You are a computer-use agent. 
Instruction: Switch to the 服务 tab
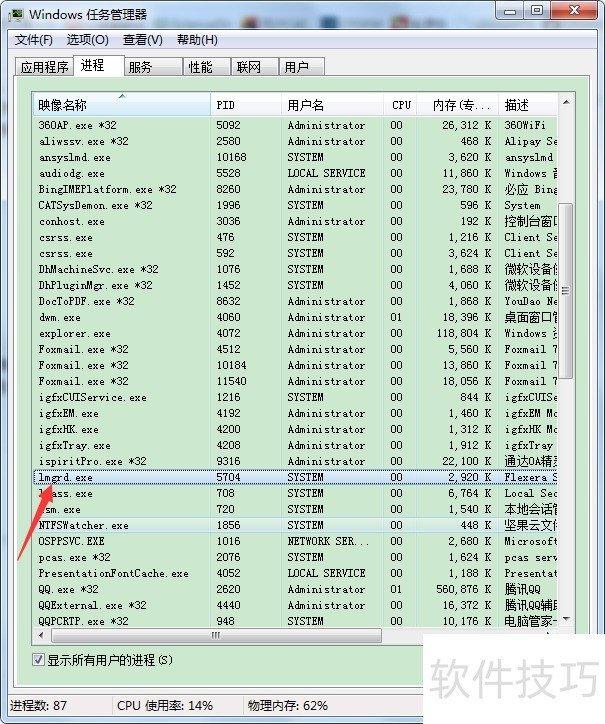153,67
